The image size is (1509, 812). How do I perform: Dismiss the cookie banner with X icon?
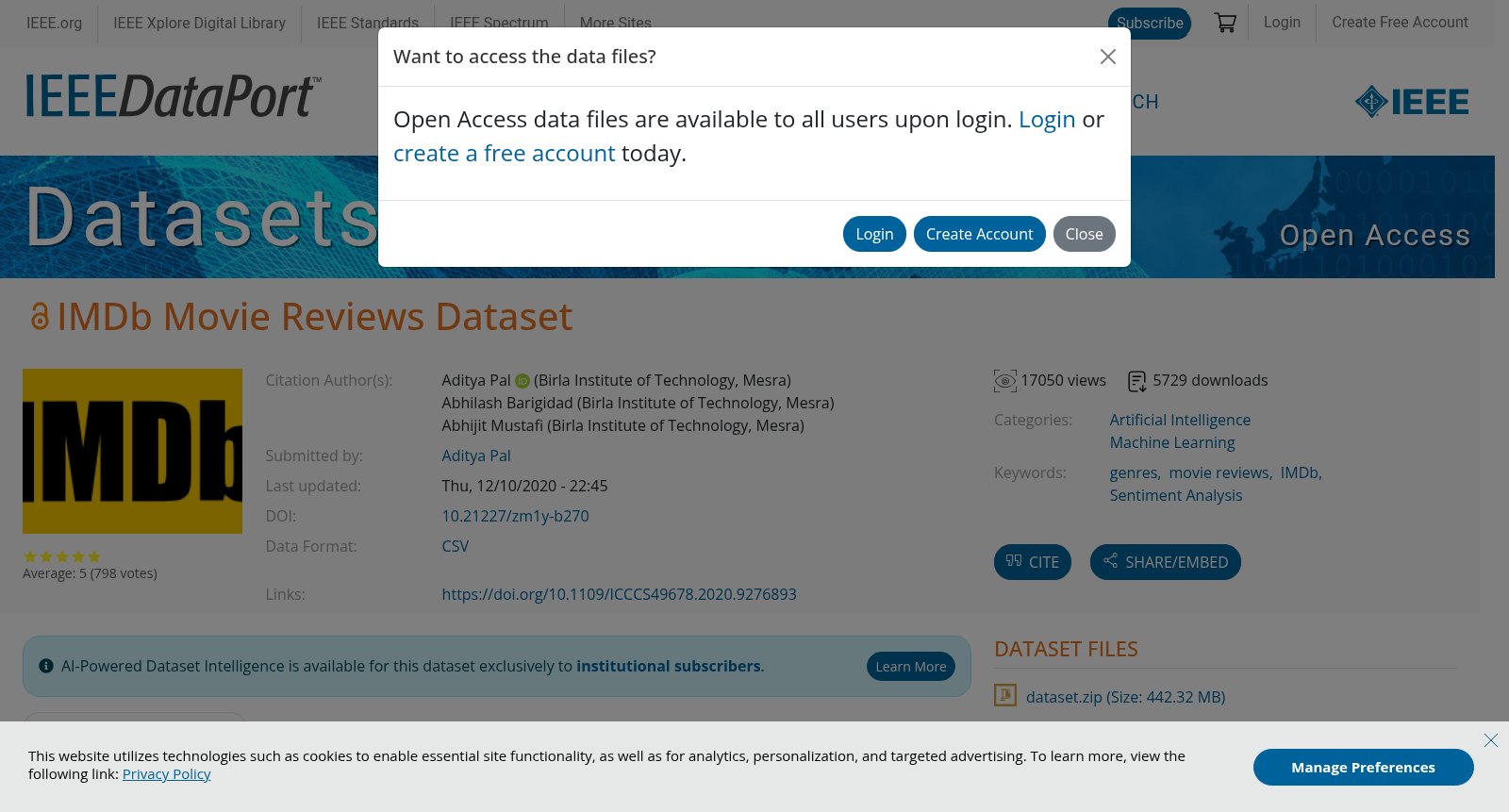tap(1491, 740)
